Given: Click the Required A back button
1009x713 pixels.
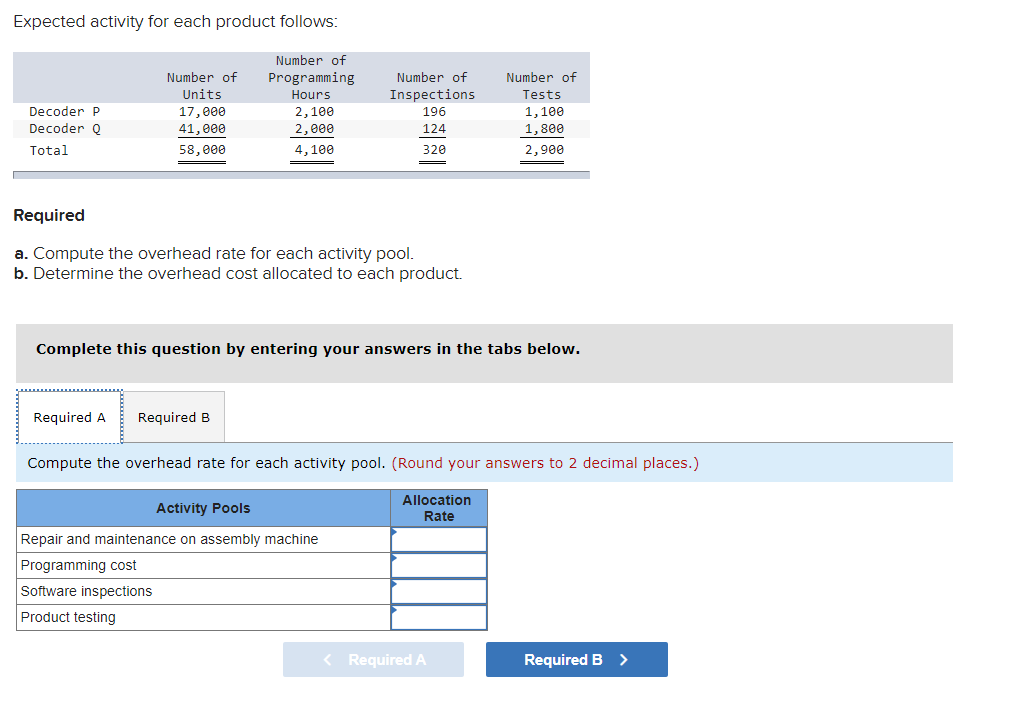Looking at the screenshot, I should pos(373,659).
